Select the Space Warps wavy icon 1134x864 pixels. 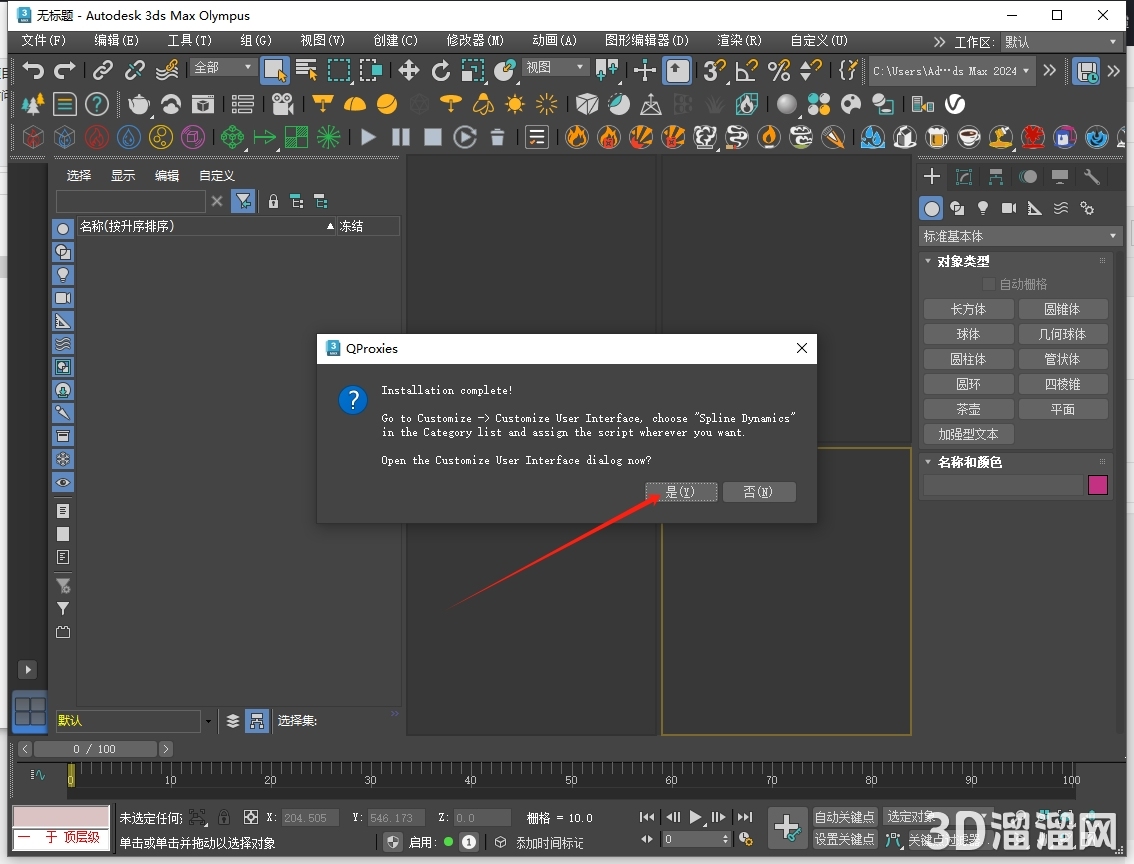1060,208
